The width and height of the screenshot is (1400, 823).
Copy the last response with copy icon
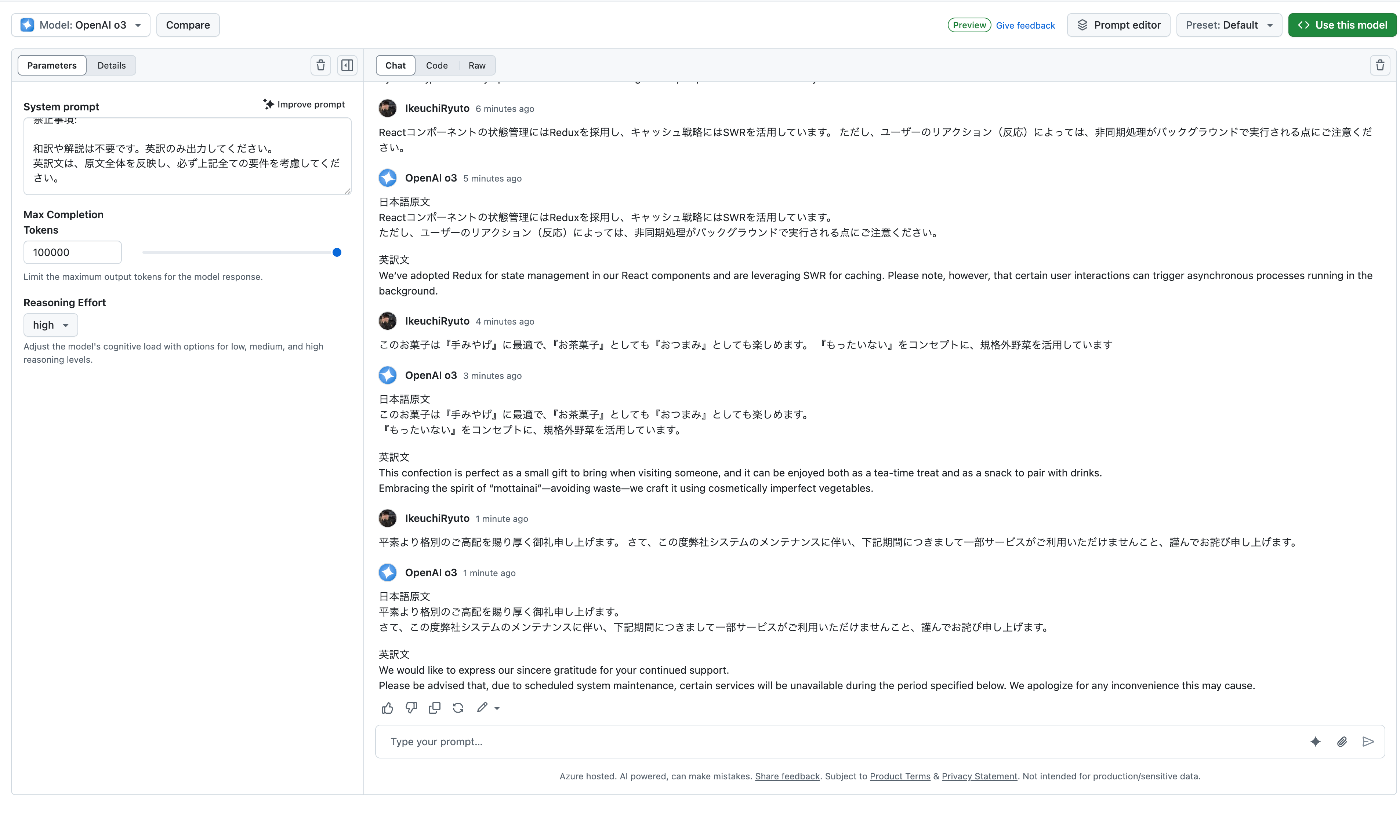click(435, 708)
